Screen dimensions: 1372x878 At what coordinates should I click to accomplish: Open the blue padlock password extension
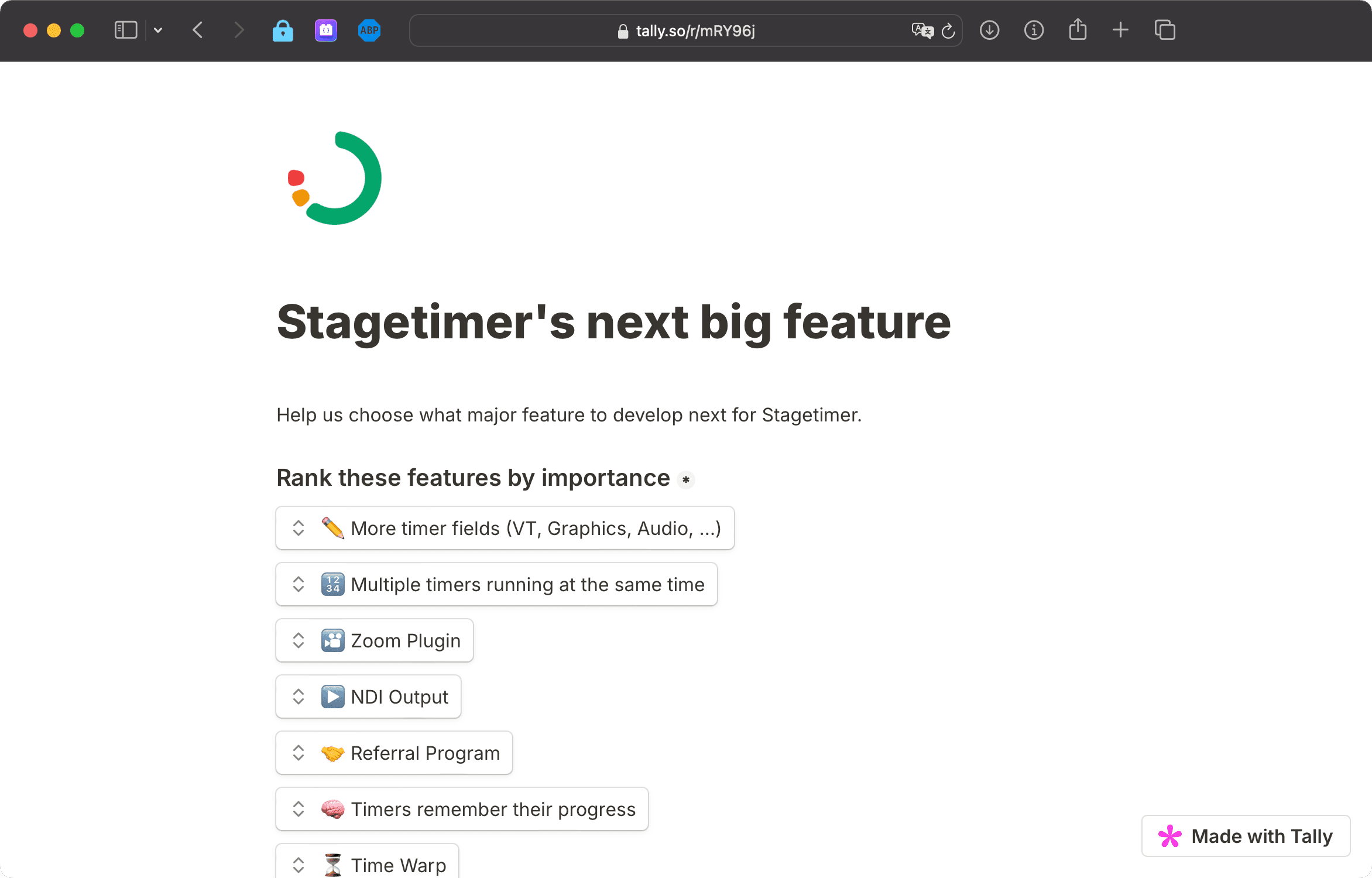pos(283,30)
